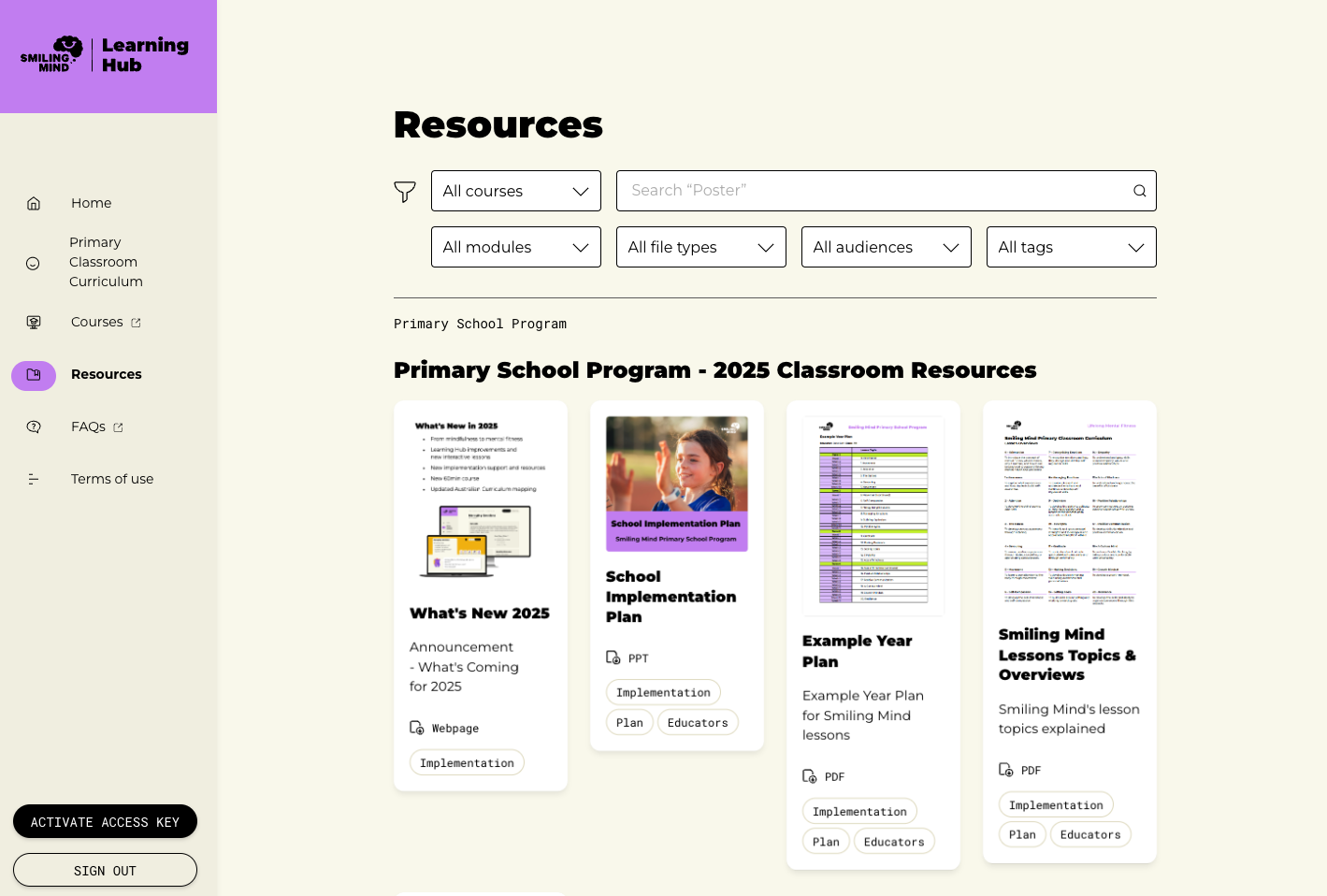Click the purple Resources folder icon

pos(34,375)
